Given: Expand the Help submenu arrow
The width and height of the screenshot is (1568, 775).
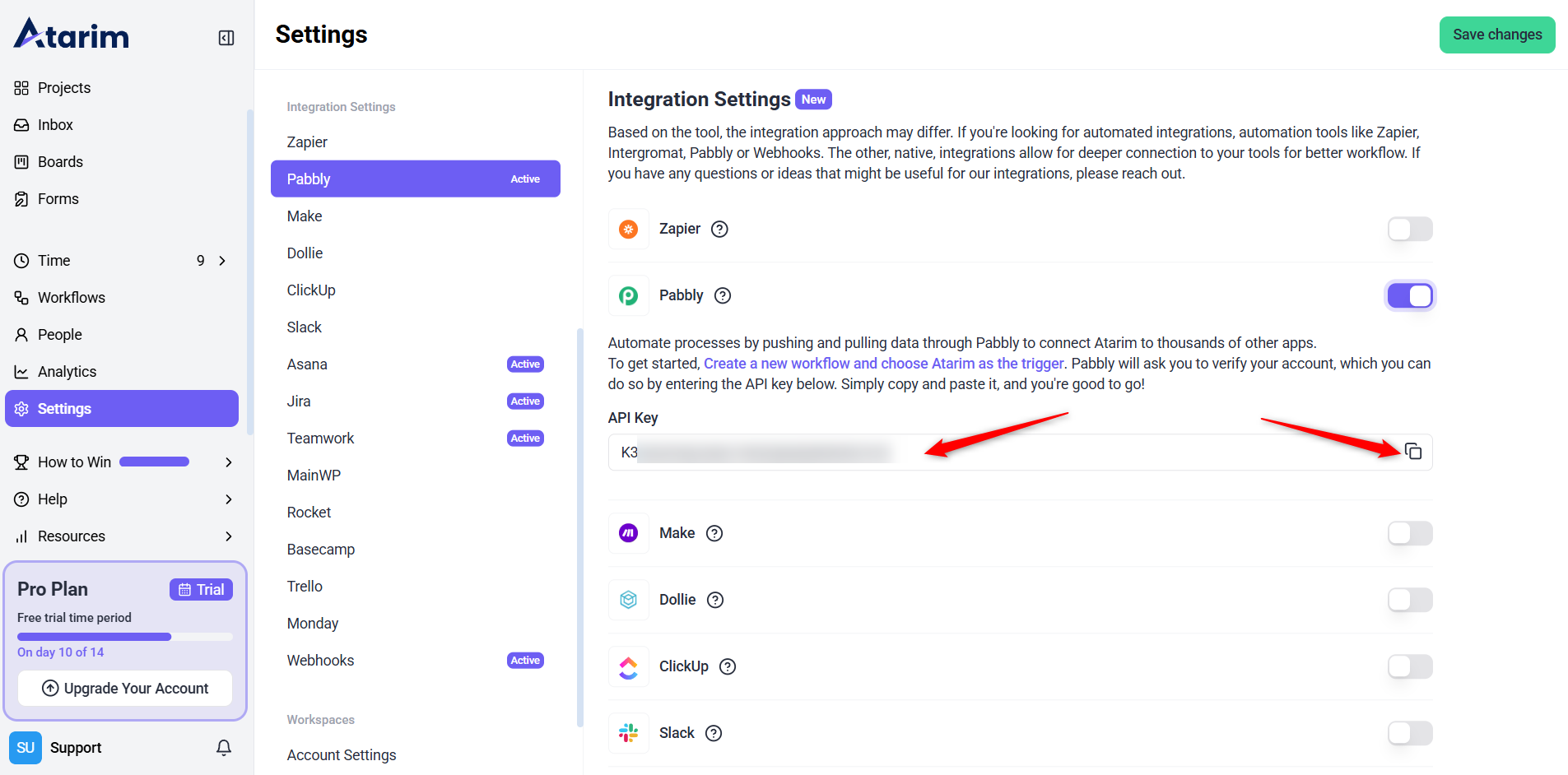Looking at the screenshot, I should 229,499.
